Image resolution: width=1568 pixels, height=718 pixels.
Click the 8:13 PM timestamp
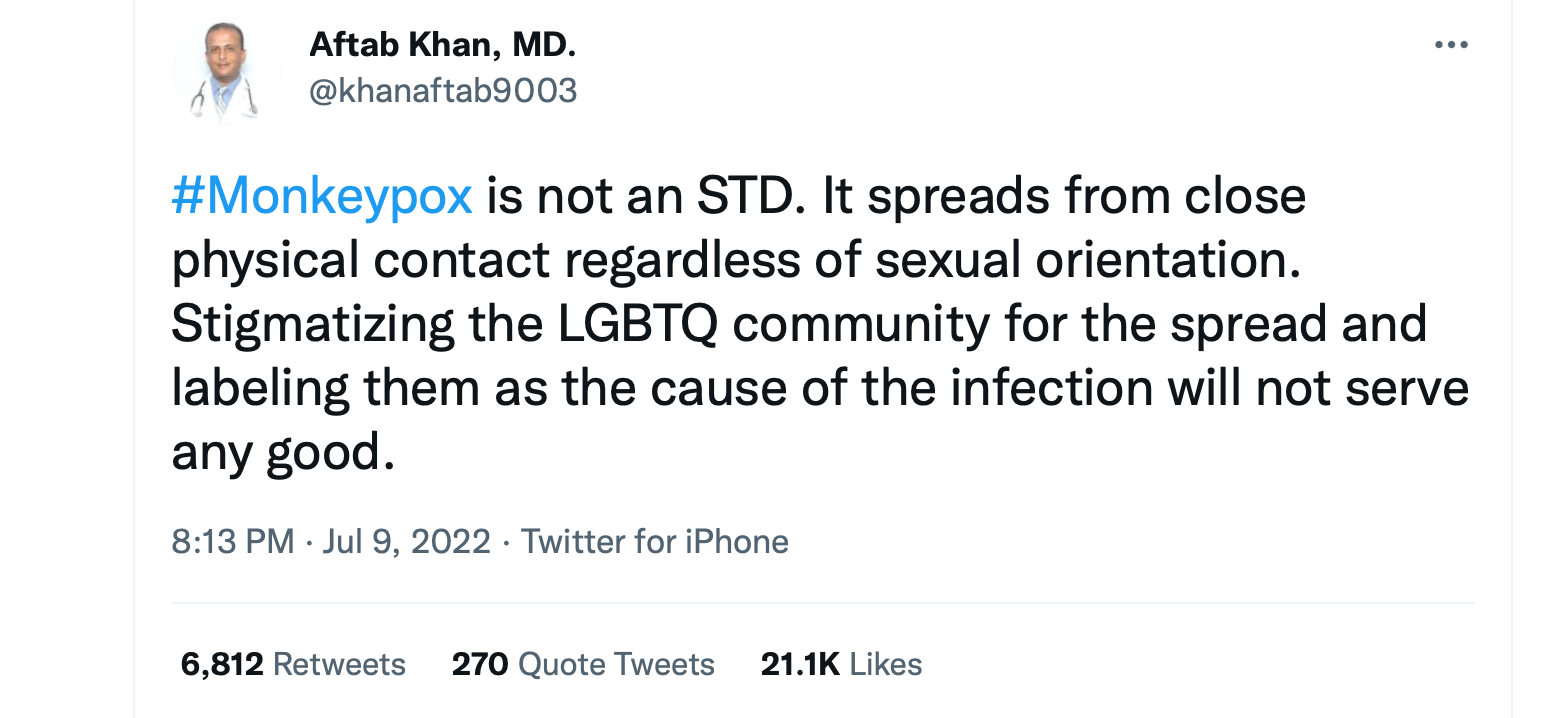(x=233, y=542)
